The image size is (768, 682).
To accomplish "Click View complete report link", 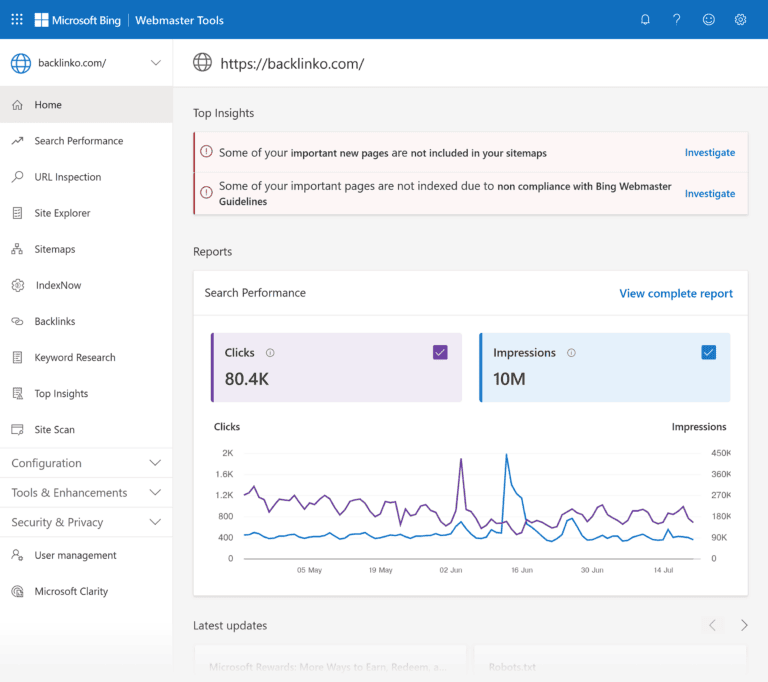I will (x=676, y=294).
